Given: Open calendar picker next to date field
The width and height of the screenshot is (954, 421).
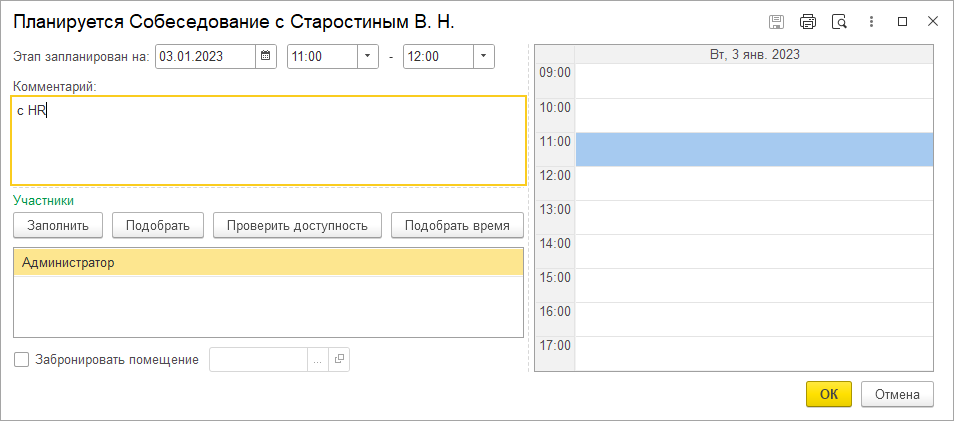Looking at the screenshot, I should [266, 57].
